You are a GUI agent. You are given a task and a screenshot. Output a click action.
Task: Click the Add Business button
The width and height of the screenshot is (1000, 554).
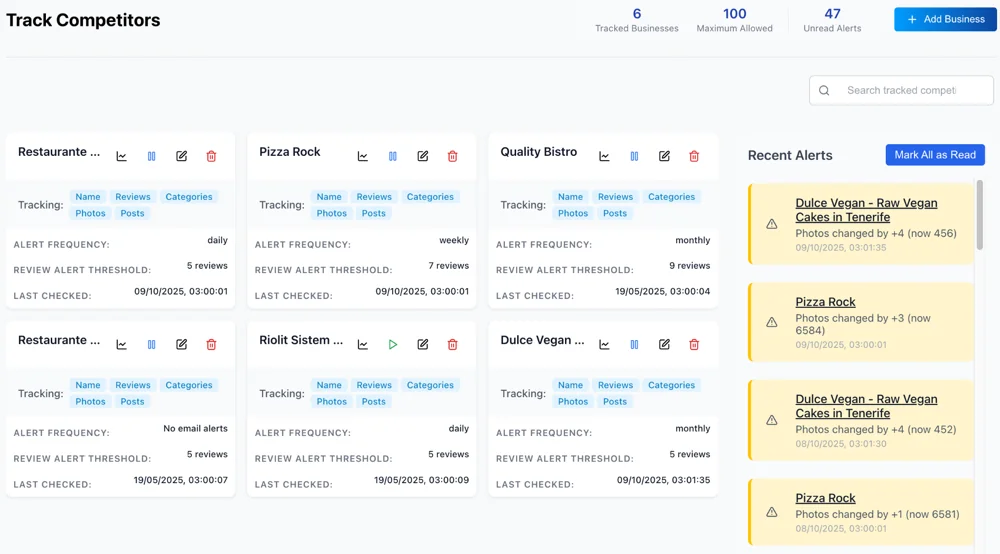pyautogui.click(x=945, y=19)
